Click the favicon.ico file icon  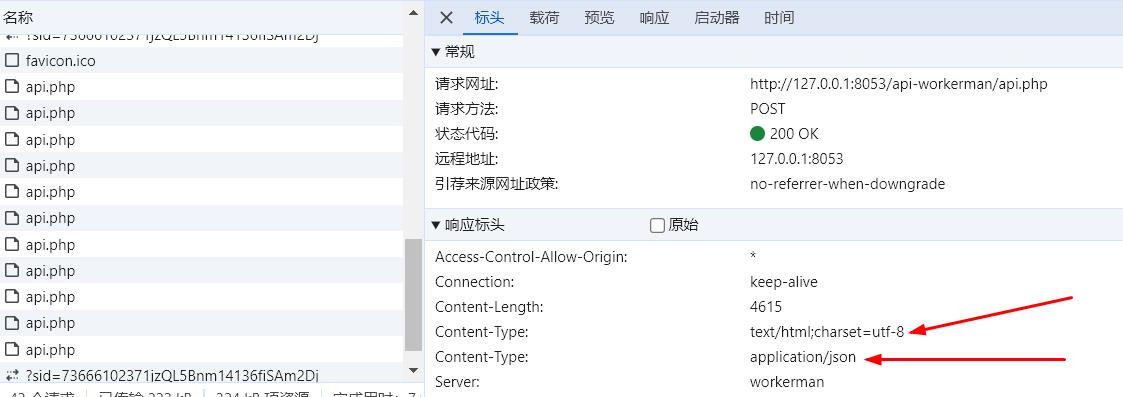[11, 61]
